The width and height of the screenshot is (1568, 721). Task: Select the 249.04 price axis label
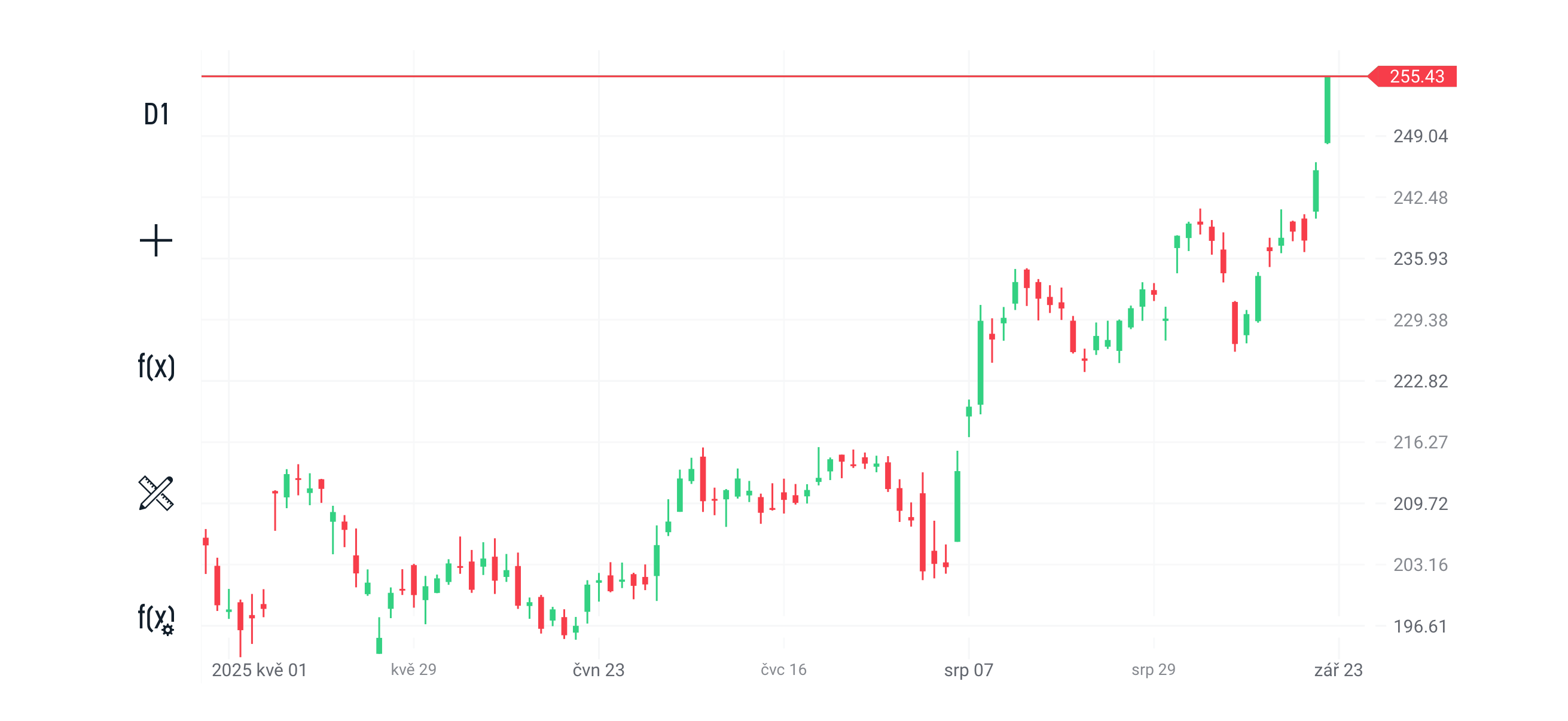click(x=1420, y=136)
